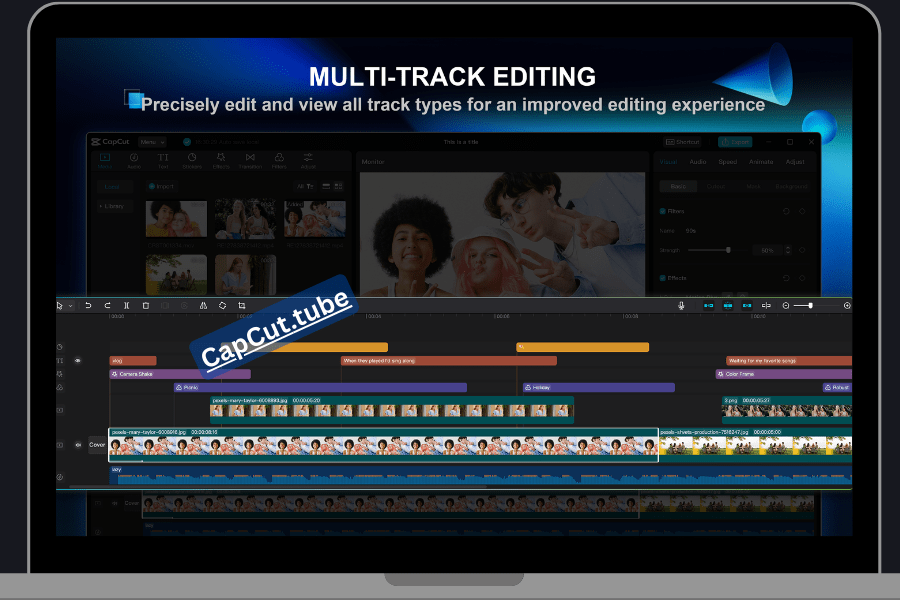The width and height of the screenshot is (900, 600).
Task: Click the filter track icon at left
Action: [x=60, y=388]
